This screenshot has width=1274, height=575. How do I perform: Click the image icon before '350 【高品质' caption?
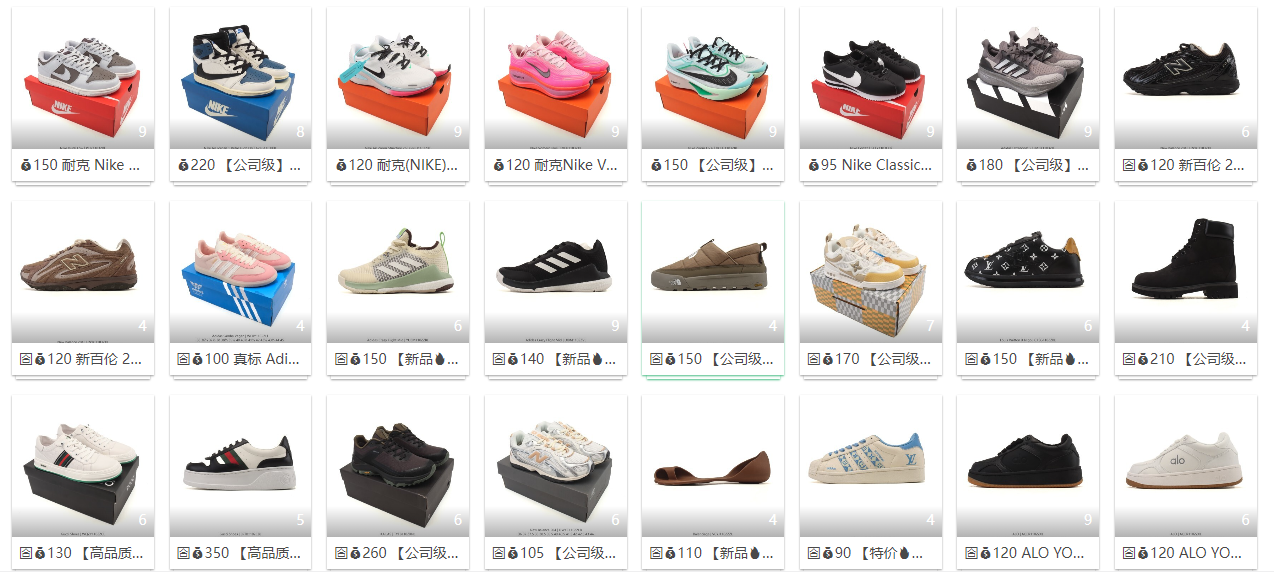pyautogui.click(x=183, y=553)
